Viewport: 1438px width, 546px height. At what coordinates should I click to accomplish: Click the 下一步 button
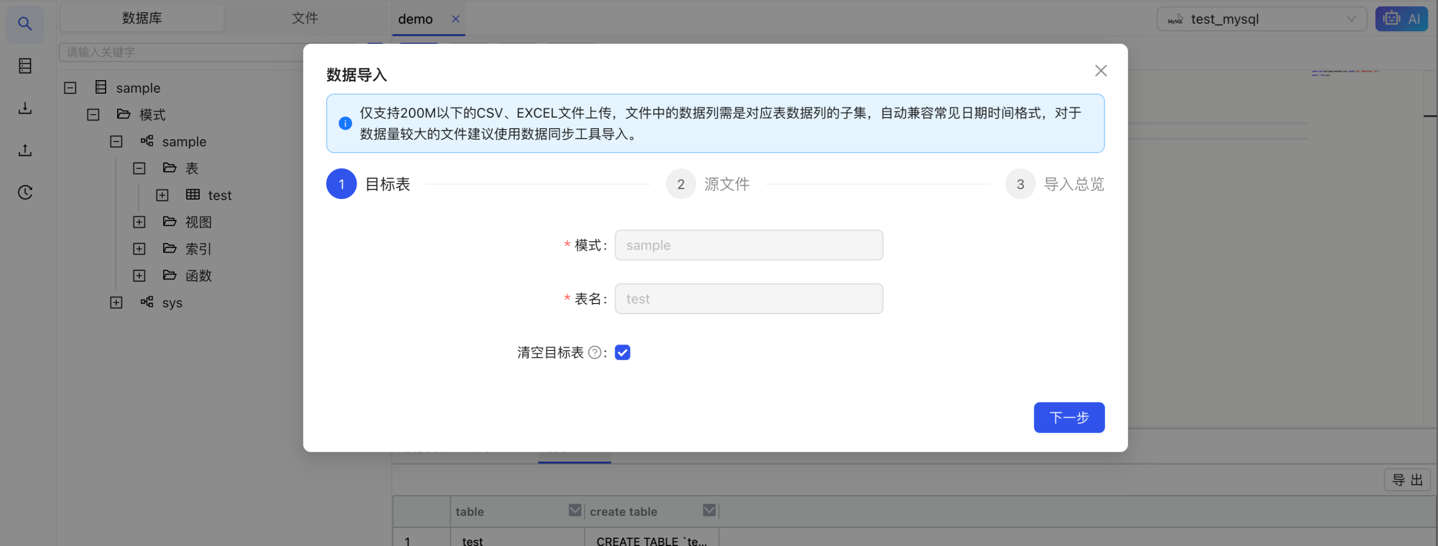(1069, 417)
